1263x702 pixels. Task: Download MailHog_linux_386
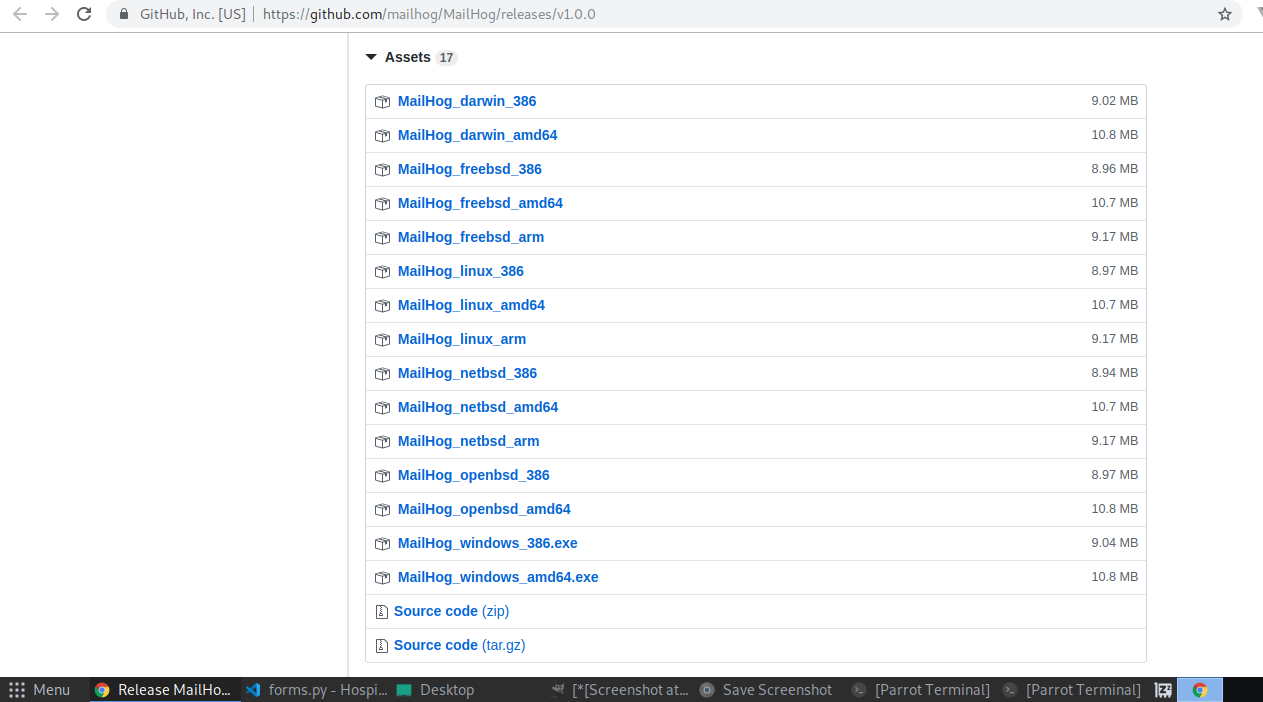(x=461, y=271)
